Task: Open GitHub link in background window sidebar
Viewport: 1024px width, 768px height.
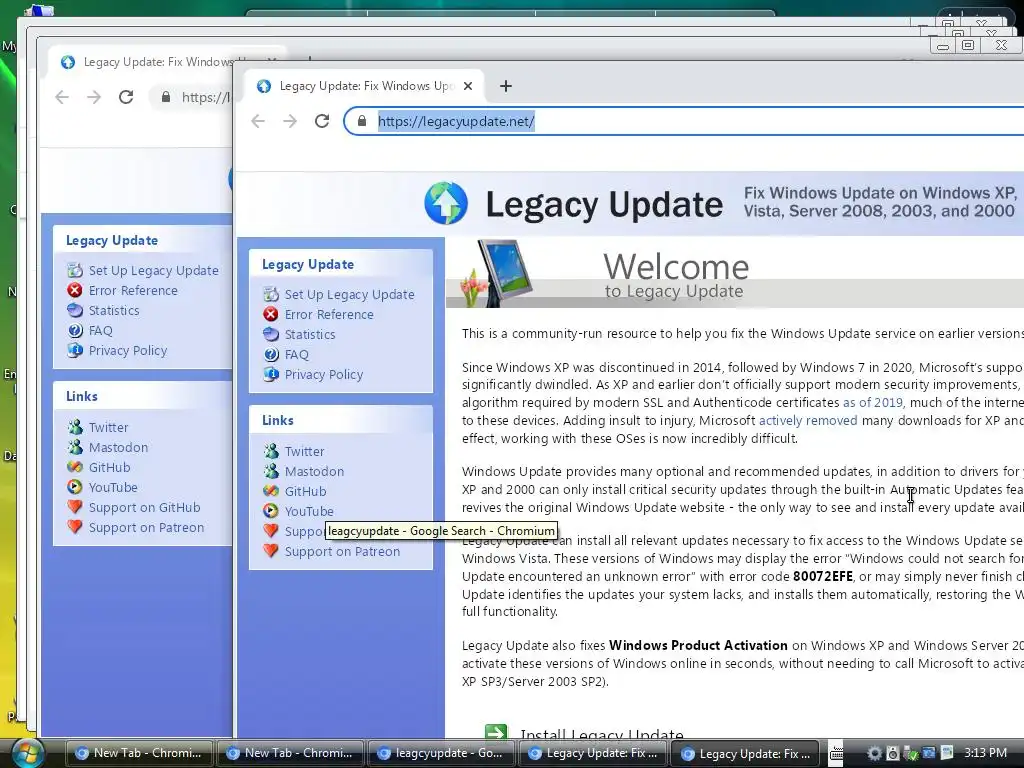Action: [x=109, y=467]
